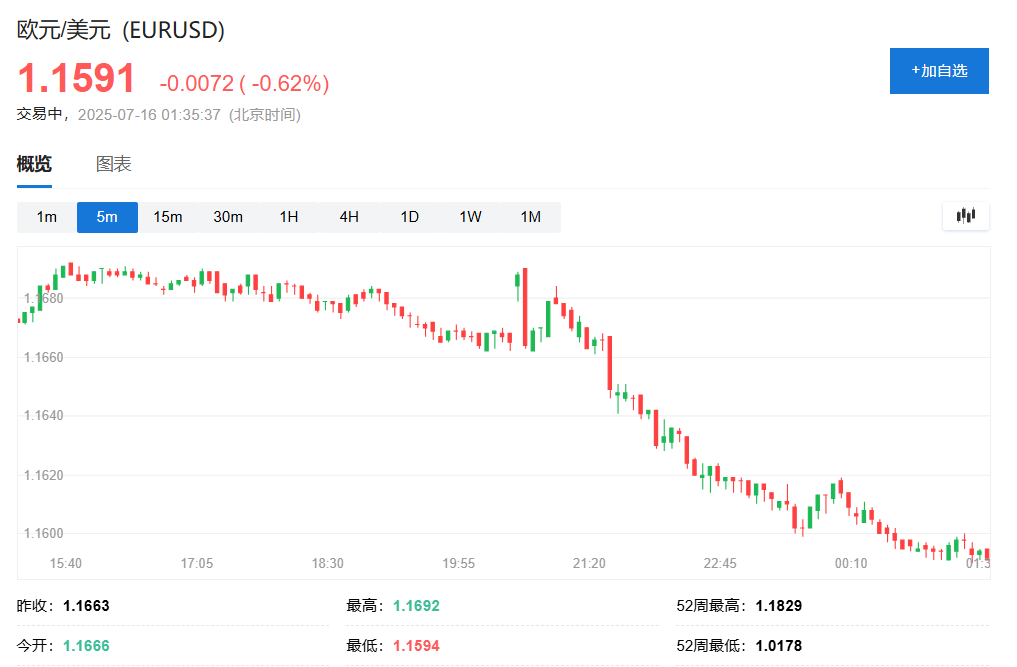Click the 17:05 time axis label
The width and height of the screenshot is (1017, 667).
197,563
